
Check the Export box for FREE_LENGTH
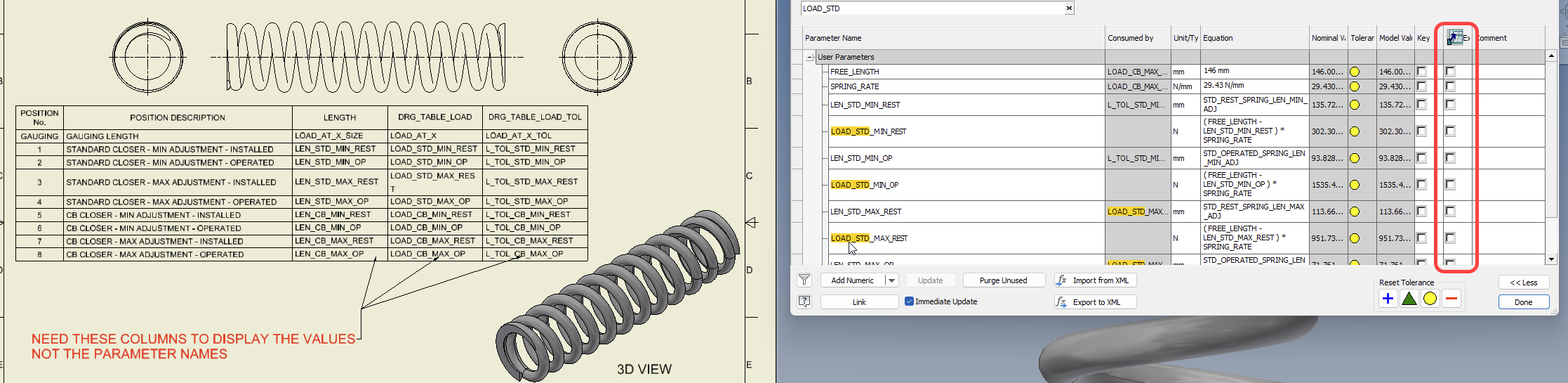[x=1450, y=72]
